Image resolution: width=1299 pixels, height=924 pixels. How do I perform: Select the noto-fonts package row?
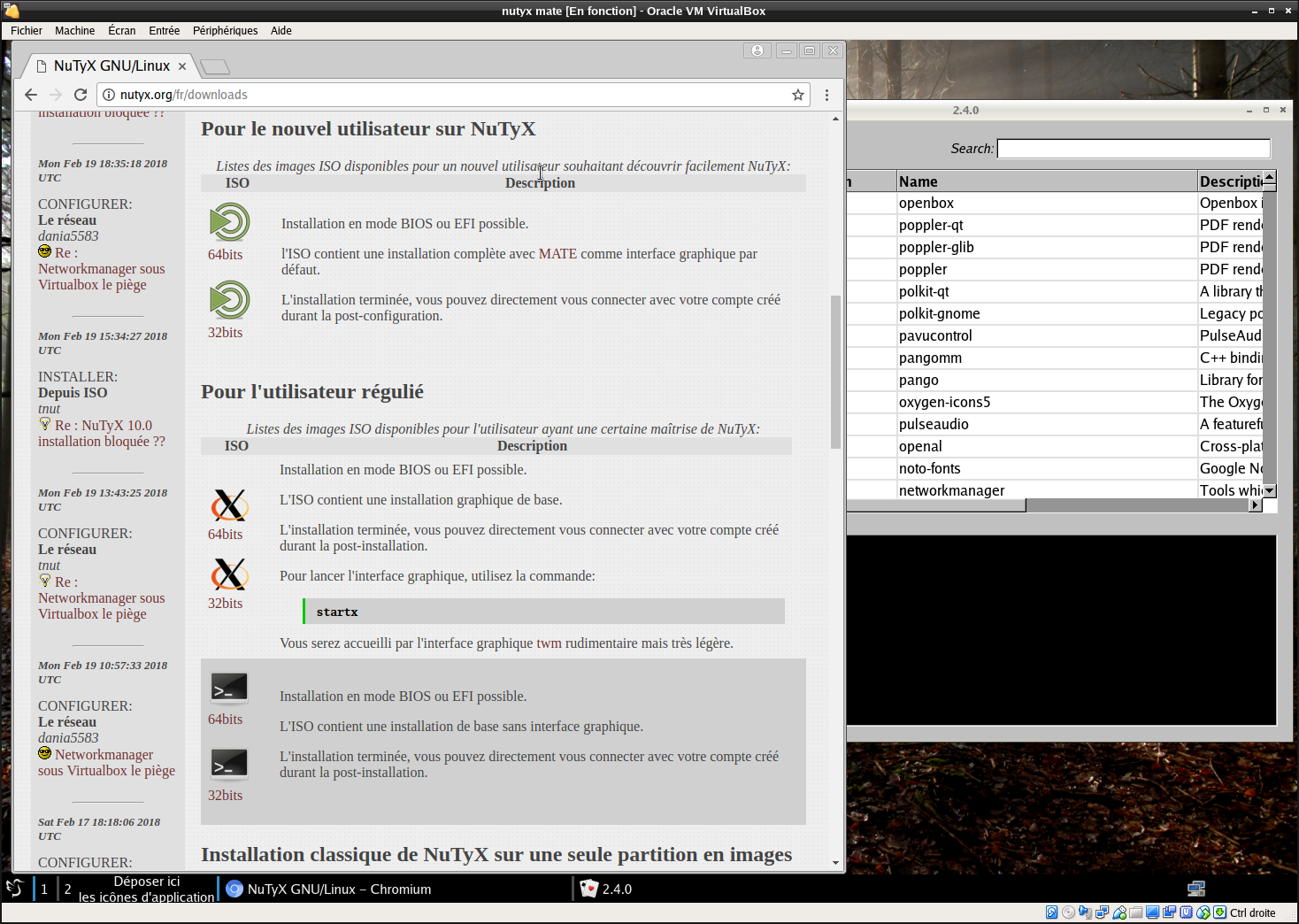coord(1055,468)
